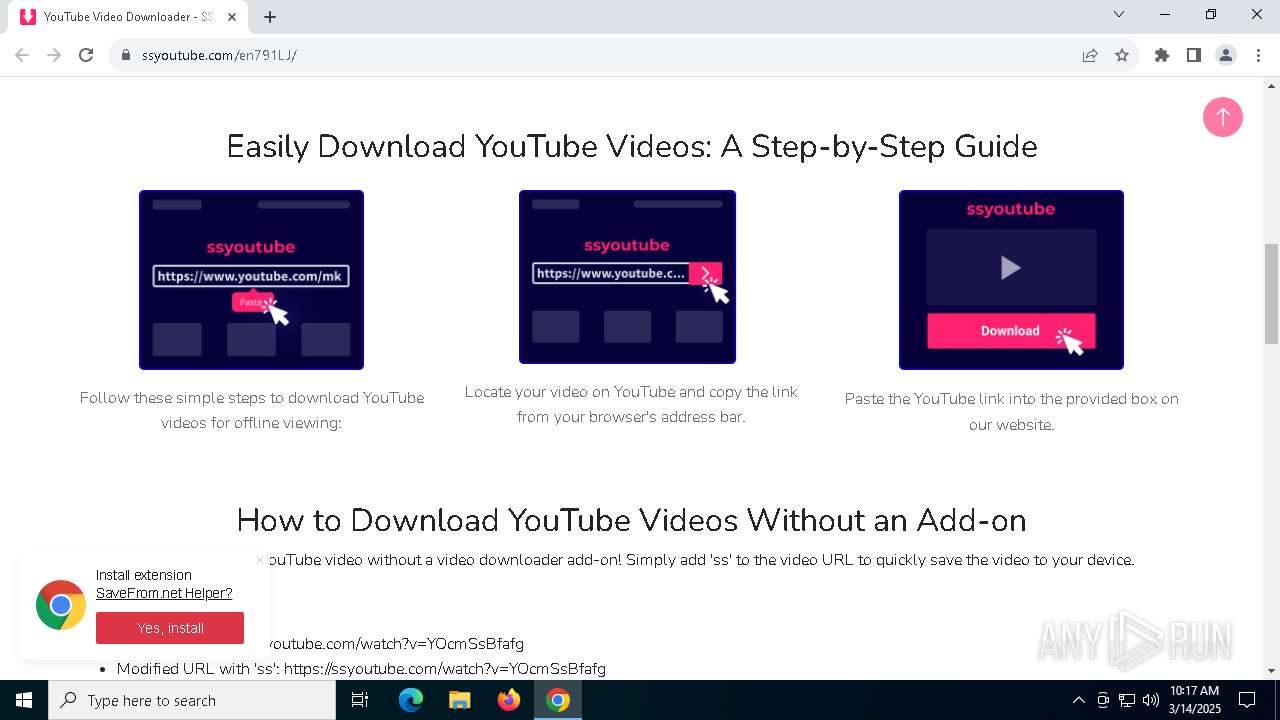Image resolution: width=1280 pixels, height=720 pixels.
Task: Click the 'Yes, install' button
Action: [x=170, y=628]
